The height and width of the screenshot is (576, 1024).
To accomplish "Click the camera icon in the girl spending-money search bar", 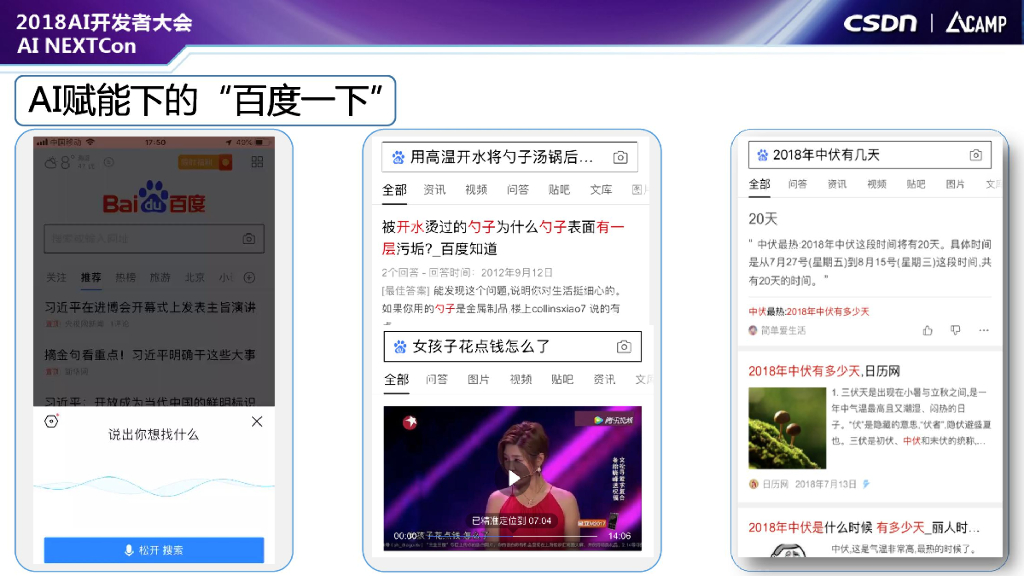I will [x=624, y=347].
